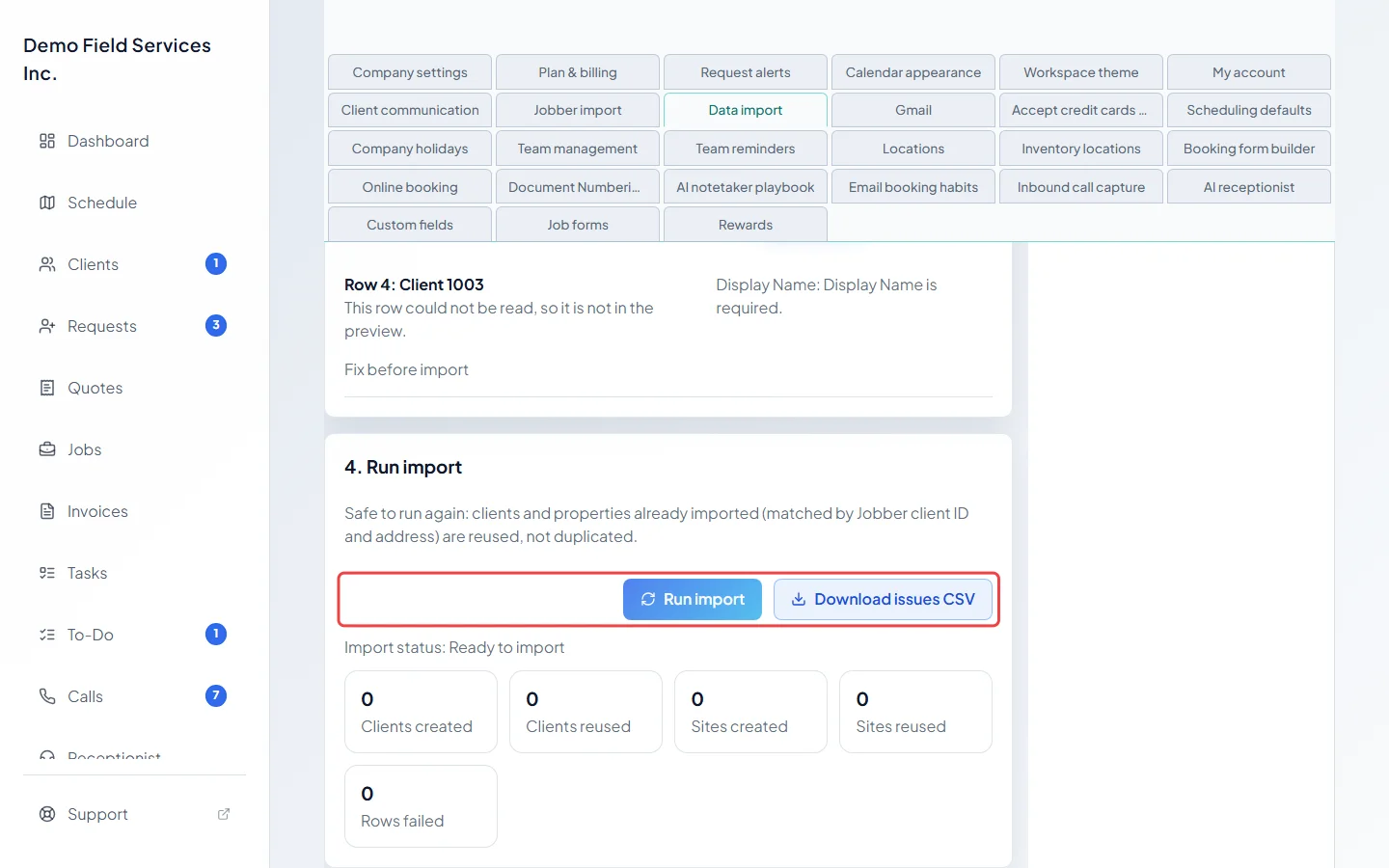
Task: Go to the Custom fields tab
Action: coord(410,225)
